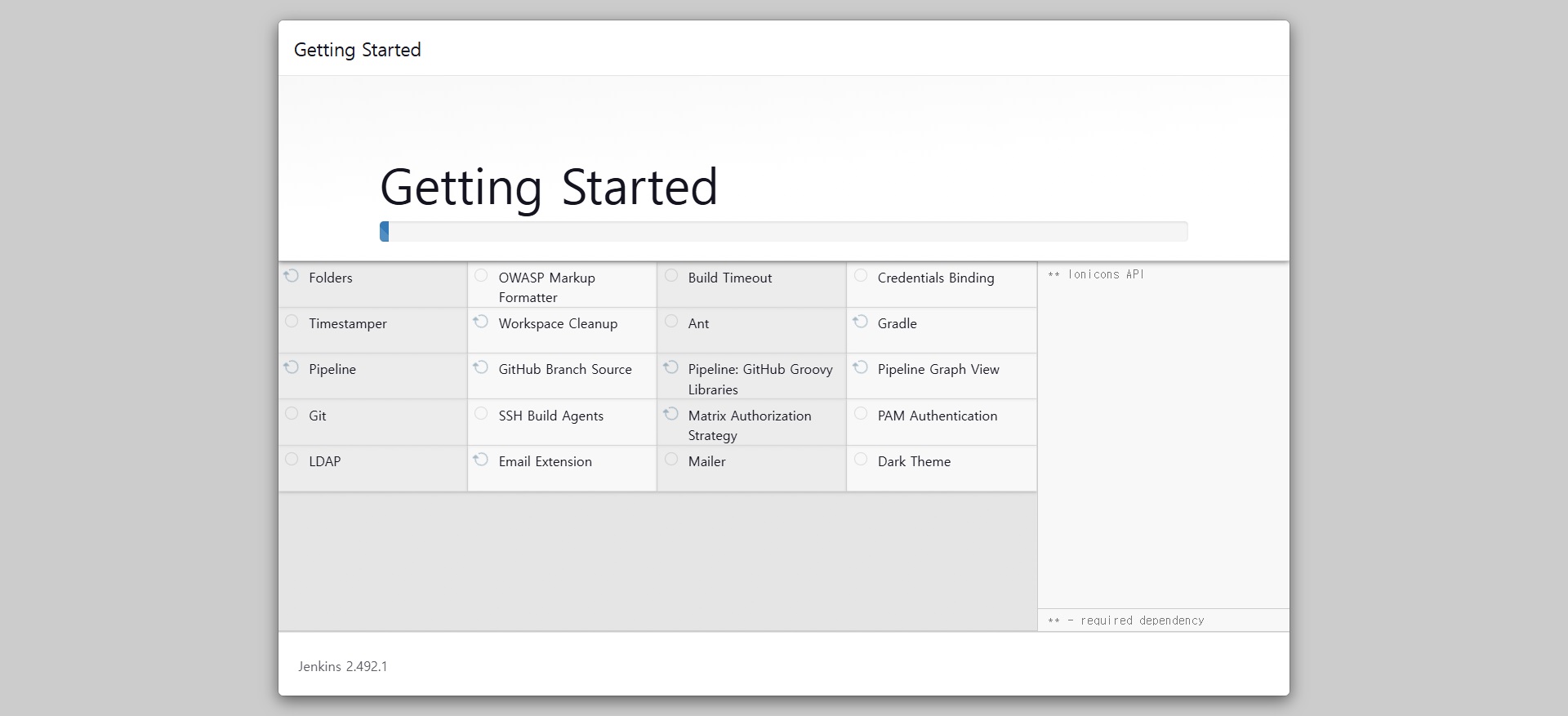Click the Gradle installing spinner icon

coord(860,322)
